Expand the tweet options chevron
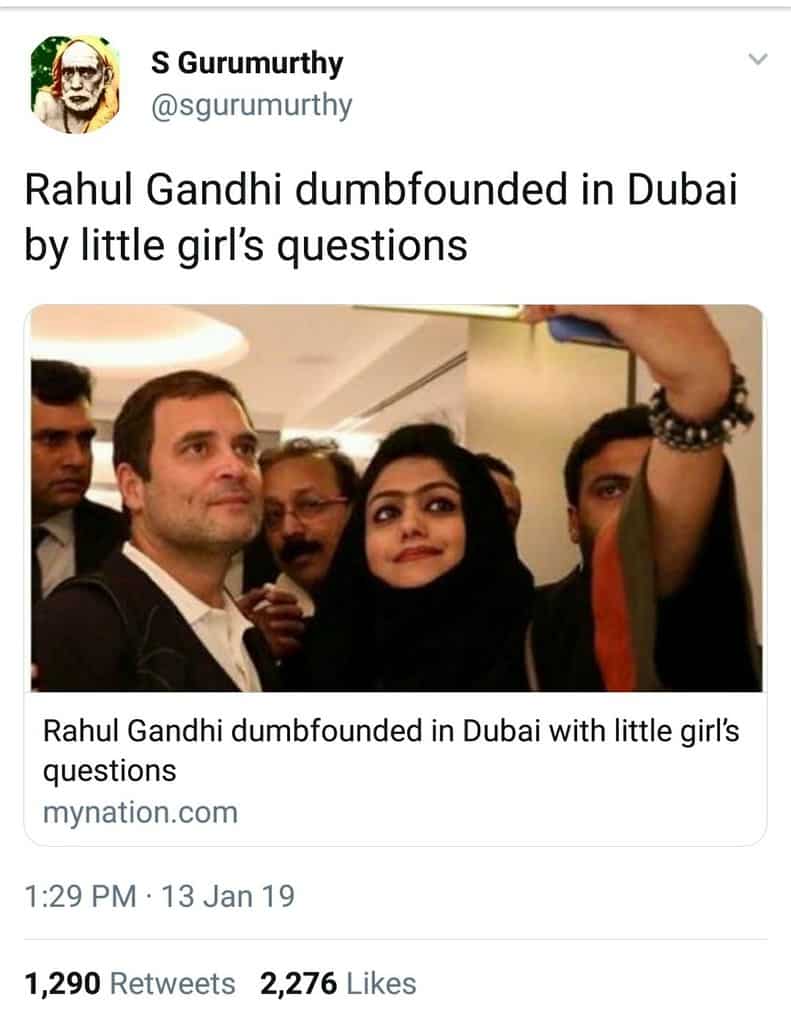This screenshot has height=1024, width=791. coord(758,61)
